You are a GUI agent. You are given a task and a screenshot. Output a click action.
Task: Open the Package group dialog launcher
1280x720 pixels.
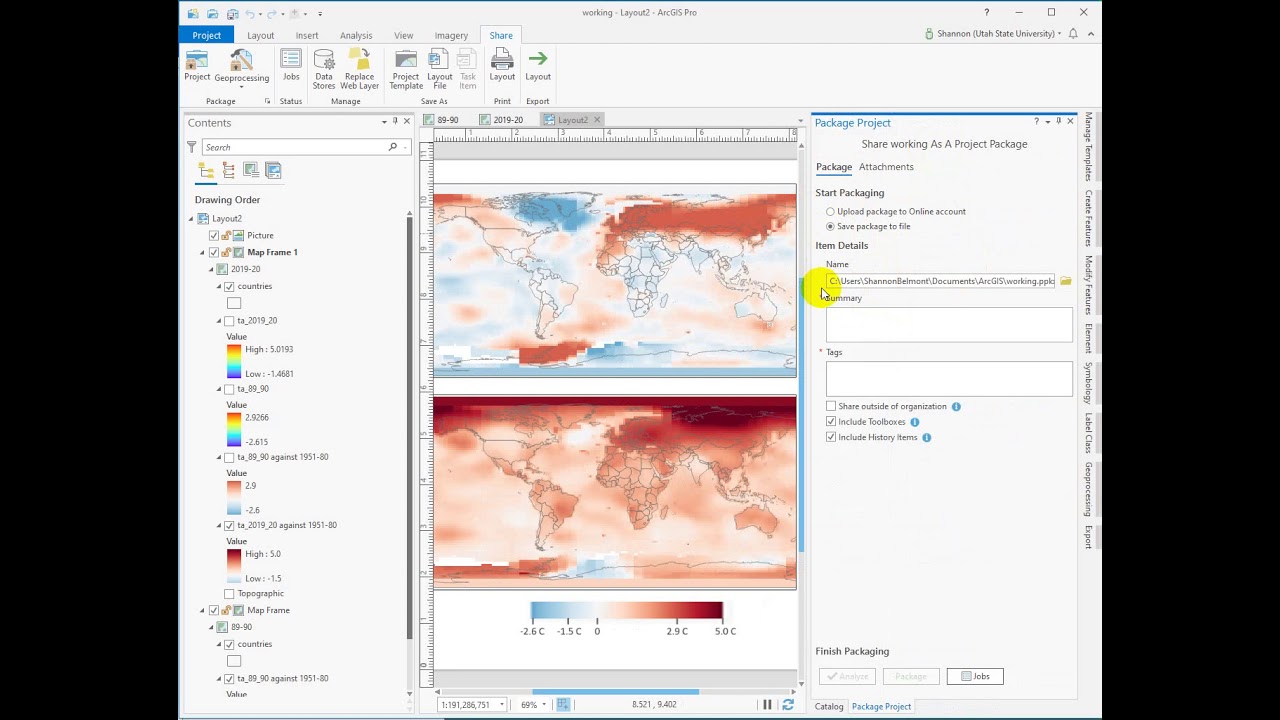tap(267, 101)
